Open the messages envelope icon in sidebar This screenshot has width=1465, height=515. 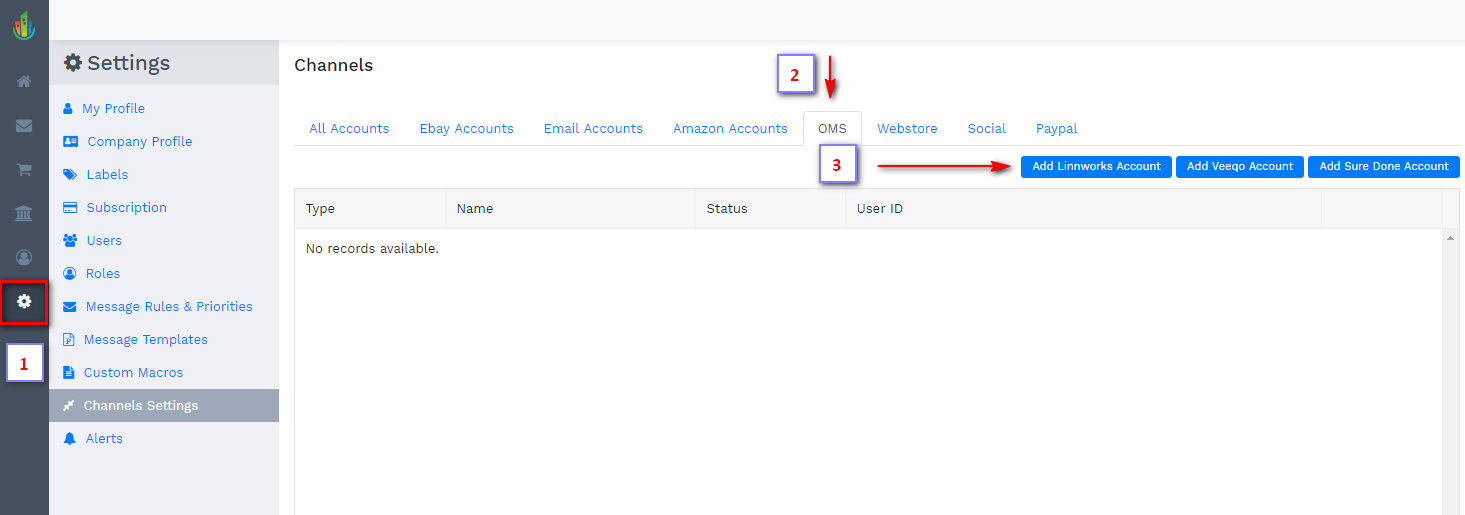click(24, 126)
